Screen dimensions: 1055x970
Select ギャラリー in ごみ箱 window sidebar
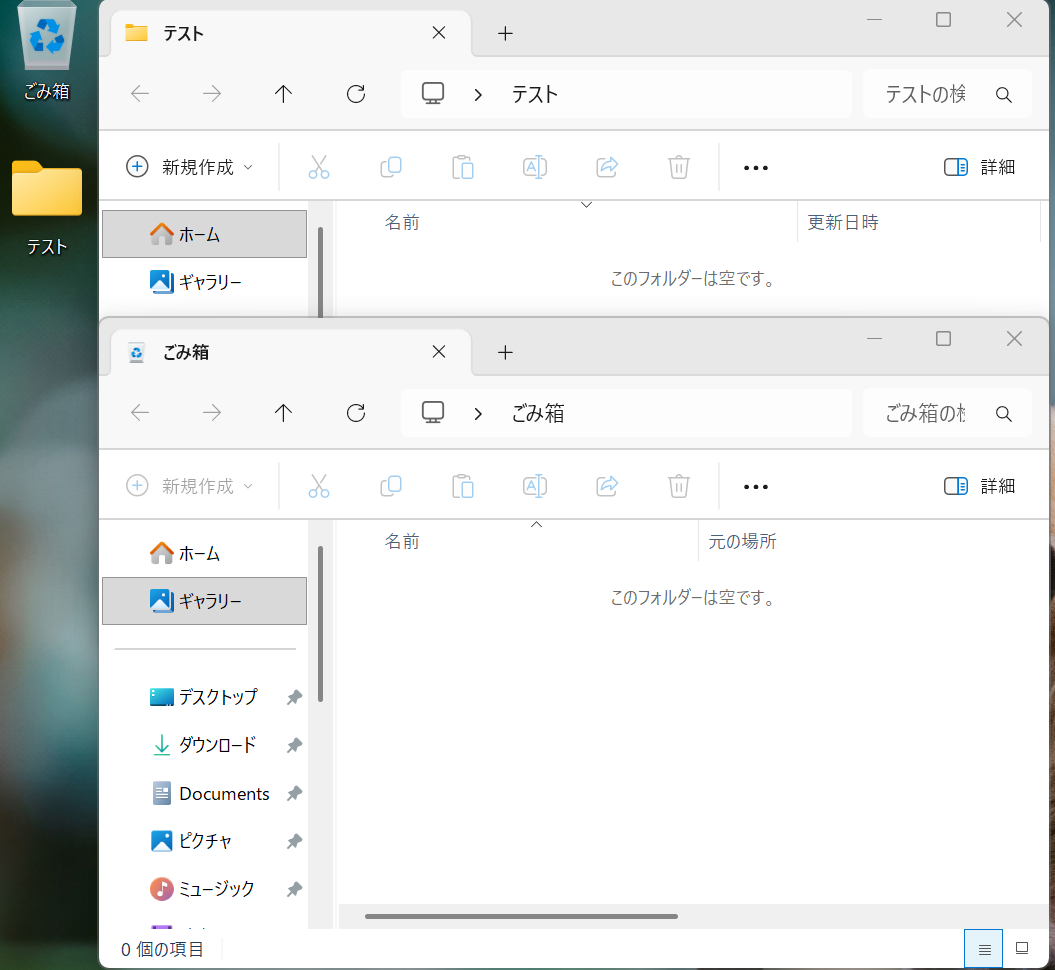pos(205,601)
